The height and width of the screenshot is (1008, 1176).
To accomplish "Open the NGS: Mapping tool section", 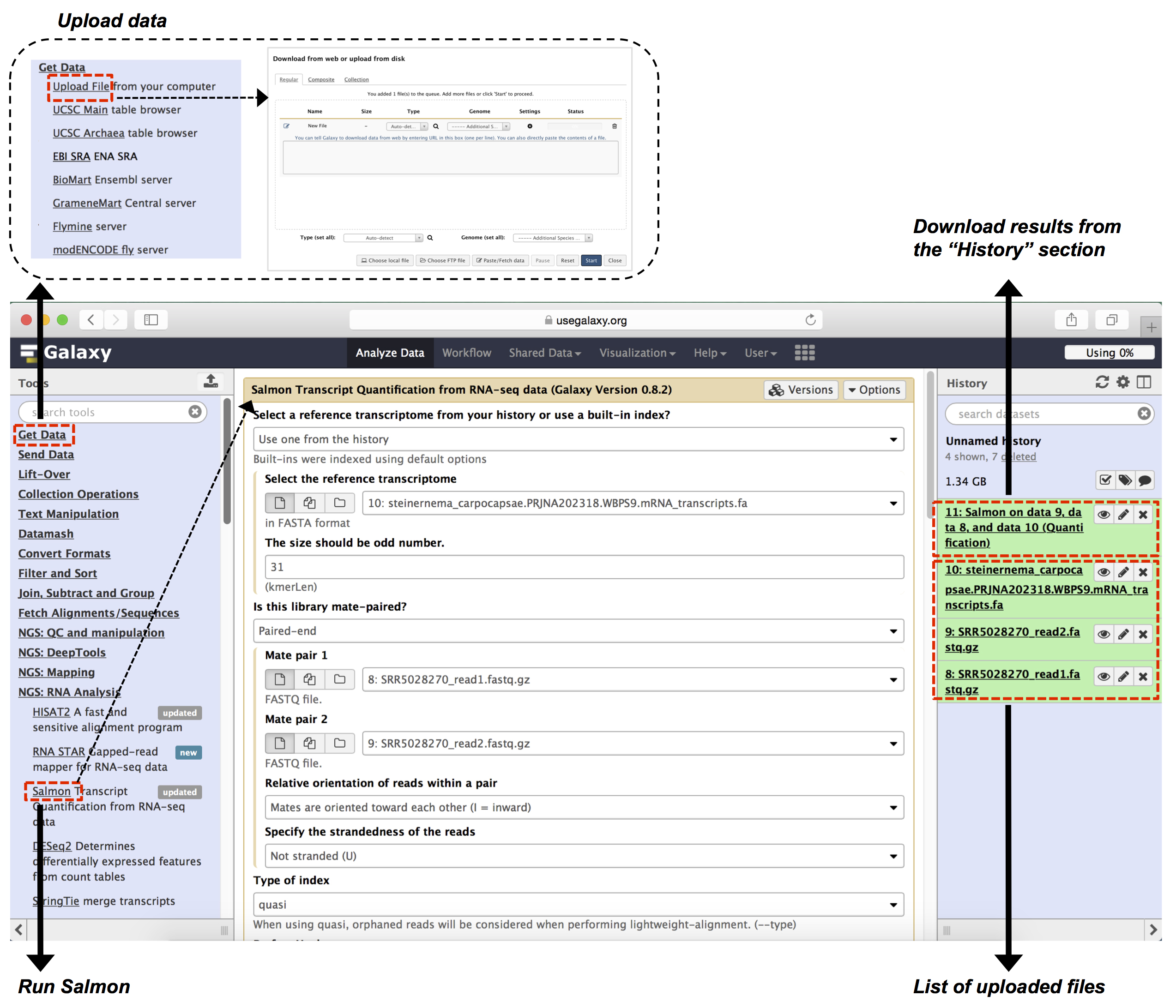I will 56,672.
